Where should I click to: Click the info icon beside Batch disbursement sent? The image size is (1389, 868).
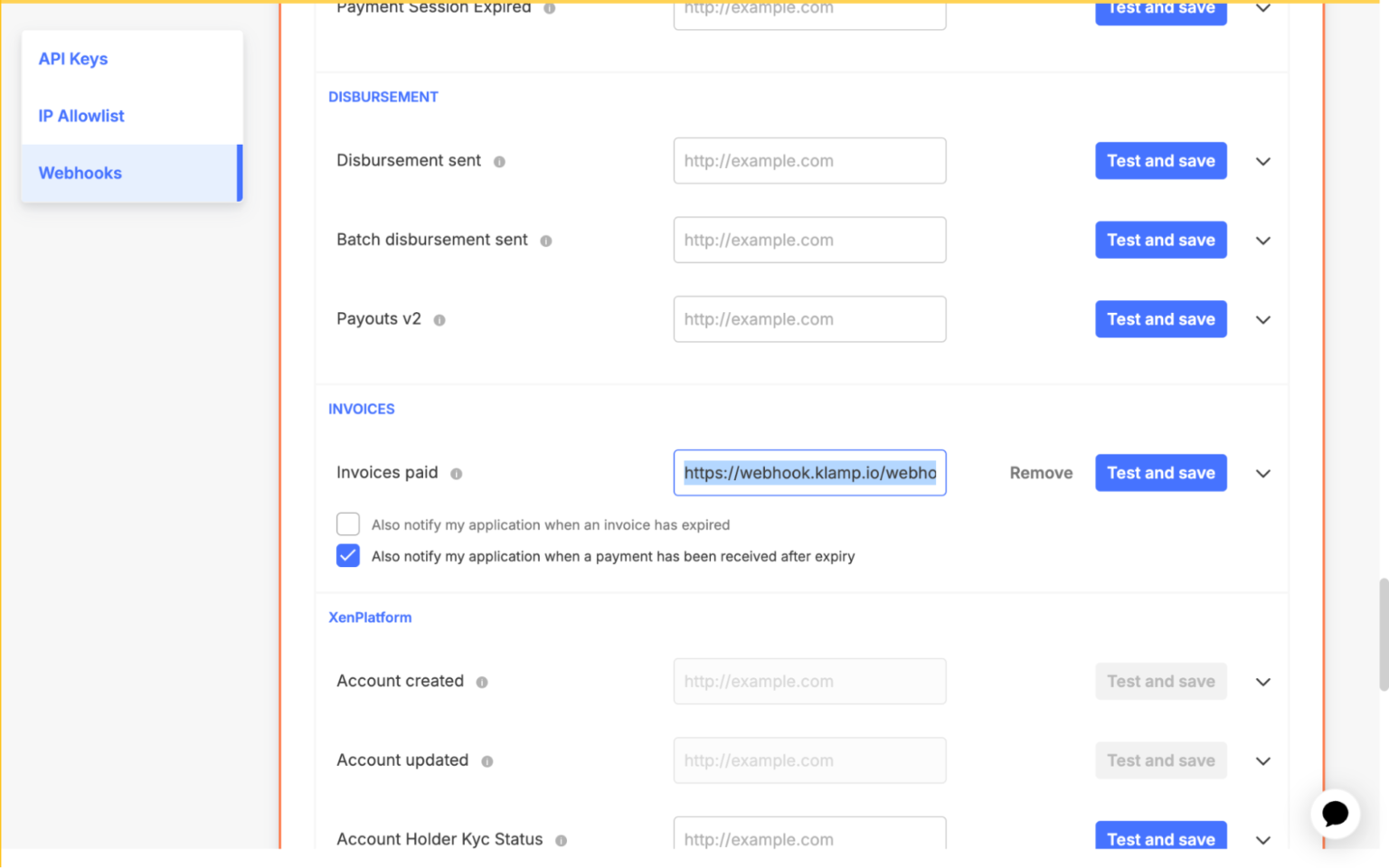pyautogui.click(x=546, y=241)
